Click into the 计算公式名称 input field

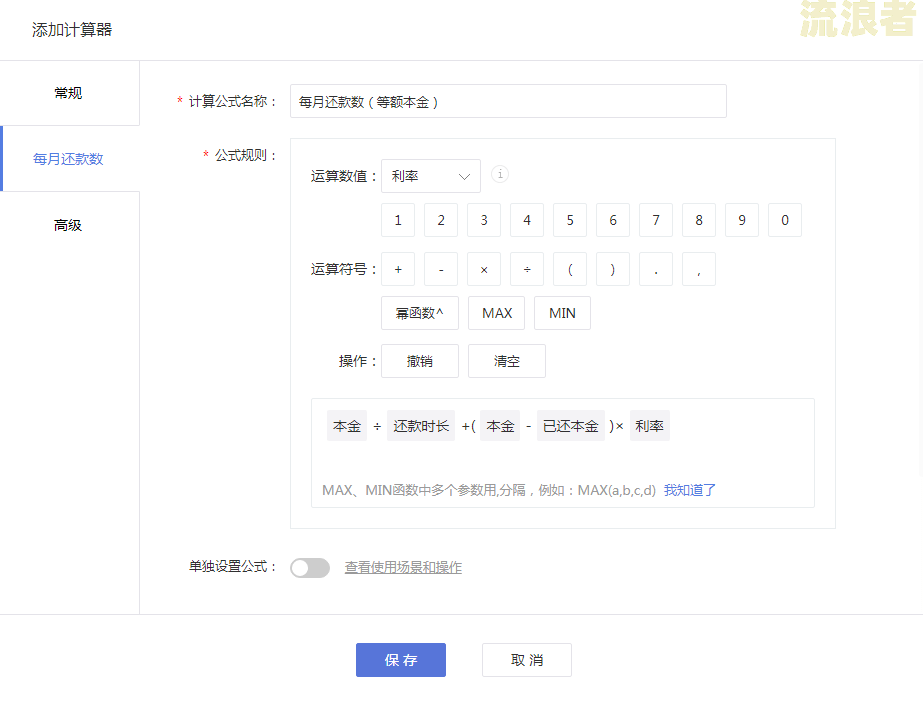(x=508, y=101)
